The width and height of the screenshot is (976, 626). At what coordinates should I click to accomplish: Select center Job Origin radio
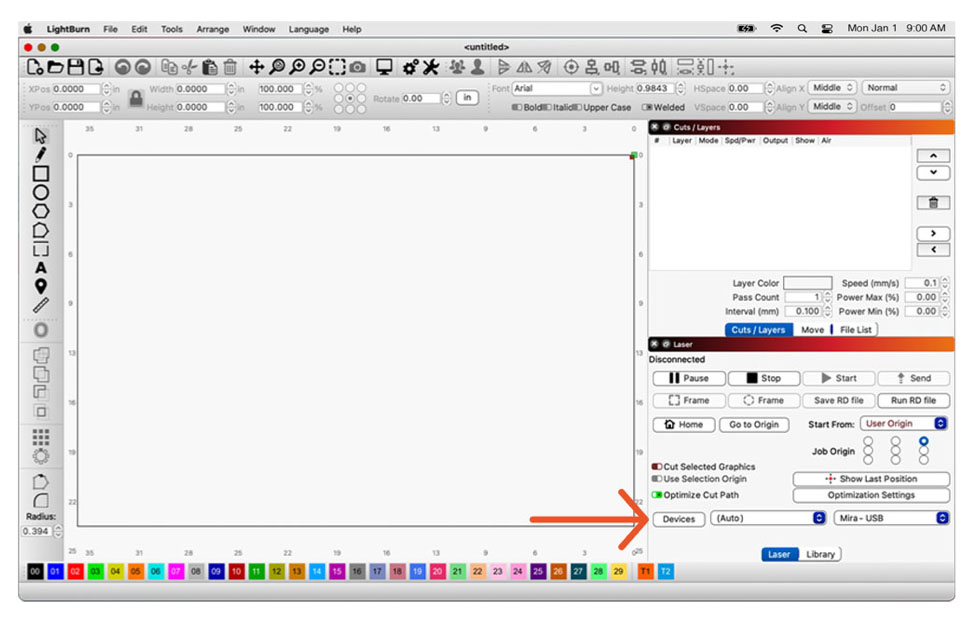click(896, 451)
